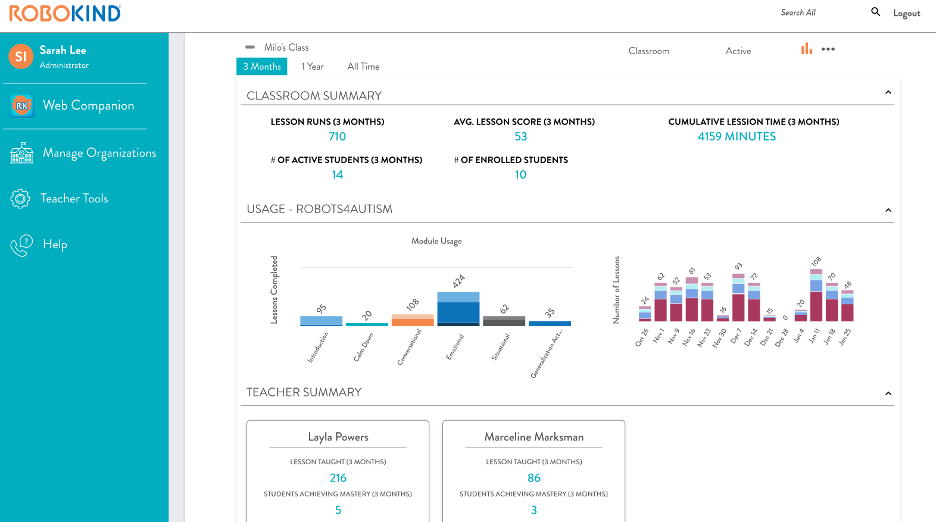Click the orange bar chart icon

806,48
